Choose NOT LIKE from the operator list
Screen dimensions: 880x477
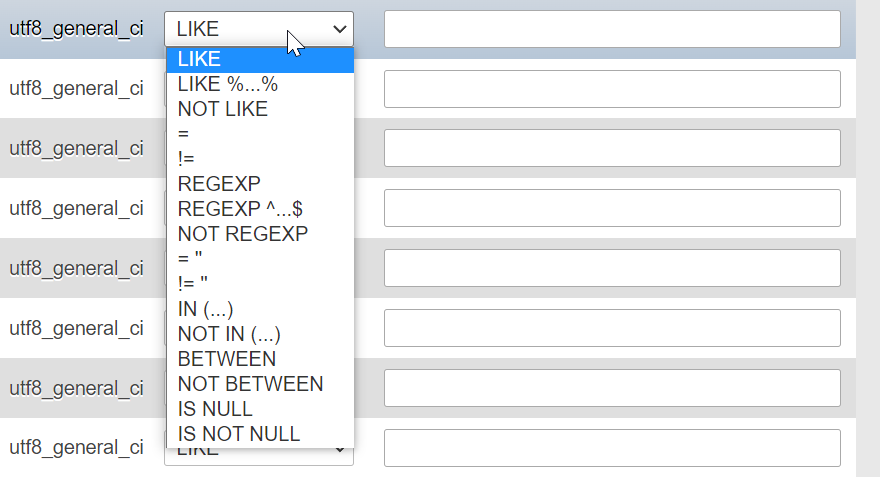pyautogui.click(x=260, y=109)
